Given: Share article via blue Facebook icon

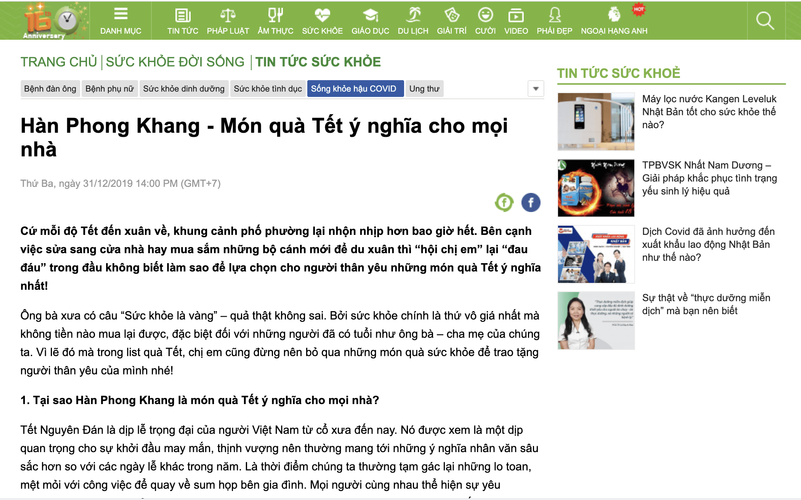Looking at the screenshot, I should (531, 203).
